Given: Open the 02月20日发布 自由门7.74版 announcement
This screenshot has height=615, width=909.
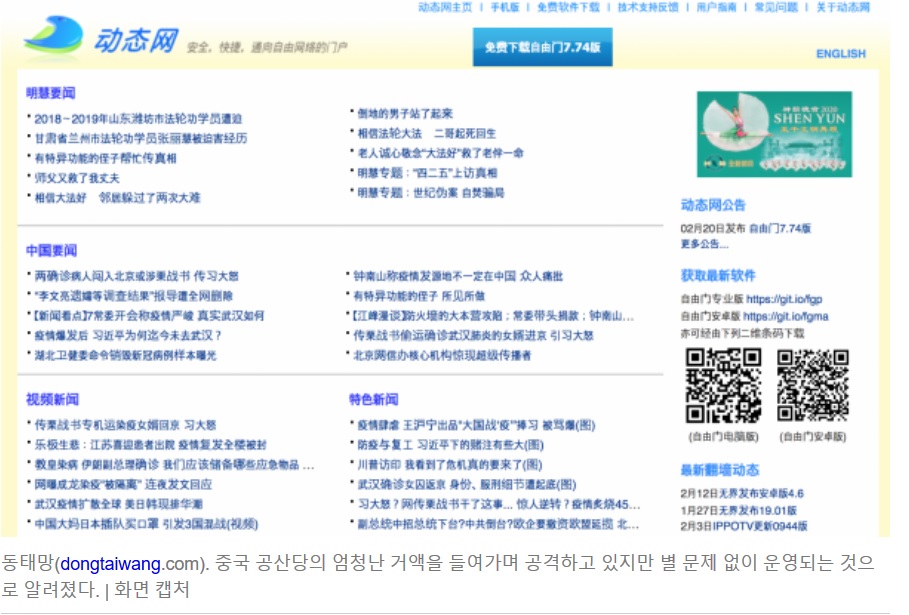Looking at the screenshot, I should (x=746, y=228).
